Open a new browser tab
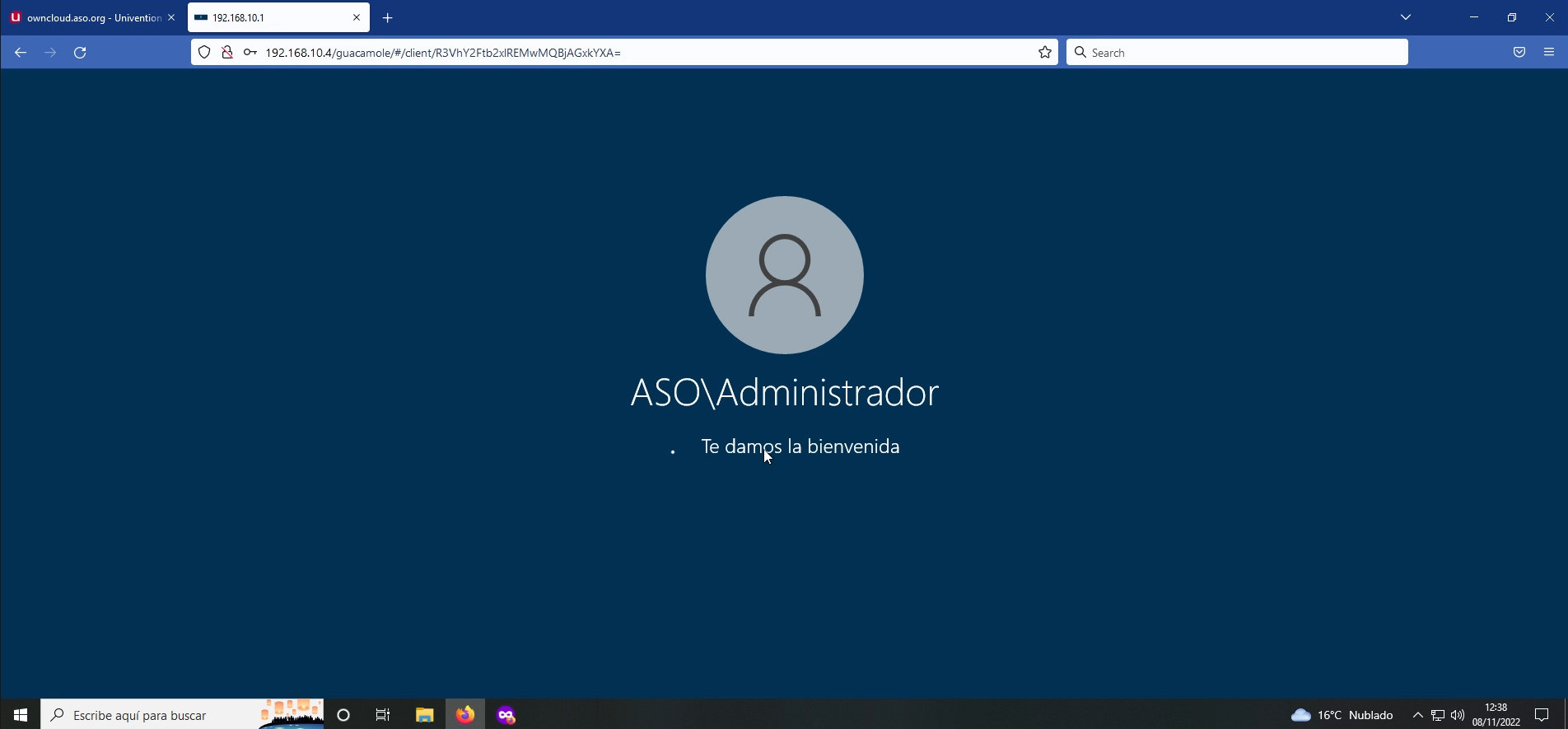The width and height of the screenshot is (1568, 729). (387, 17)
